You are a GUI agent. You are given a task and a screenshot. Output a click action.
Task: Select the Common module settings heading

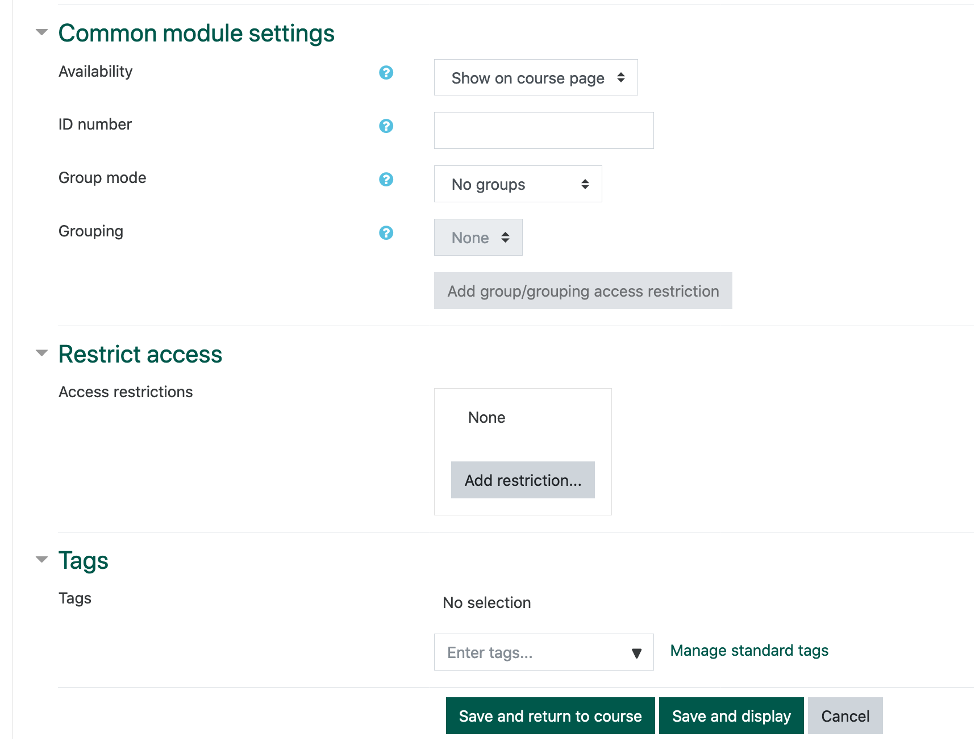(196, 32)
